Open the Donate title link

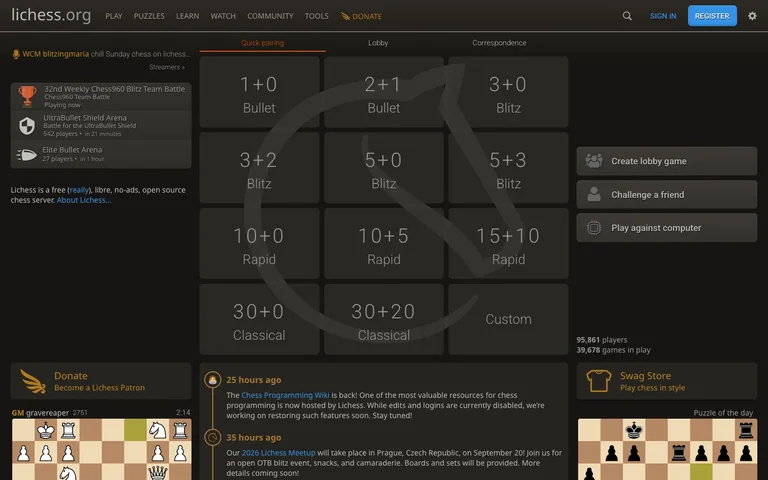(x=71, y=376)
